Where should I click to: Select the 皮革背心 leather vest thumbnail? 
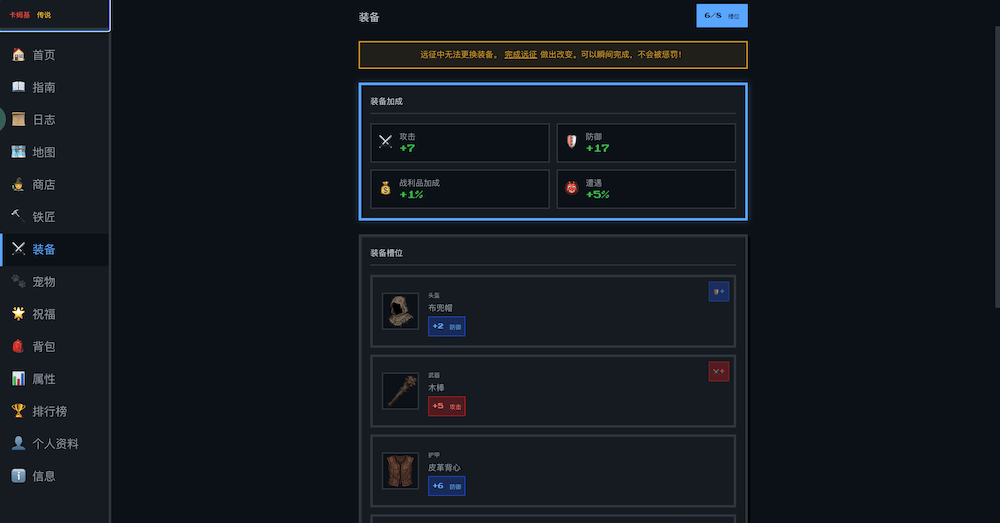click(400, 471)
